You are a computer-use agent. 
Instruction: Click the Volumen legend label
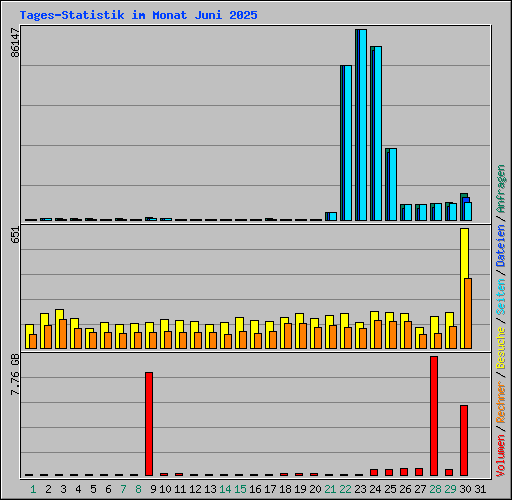(501, 456)
